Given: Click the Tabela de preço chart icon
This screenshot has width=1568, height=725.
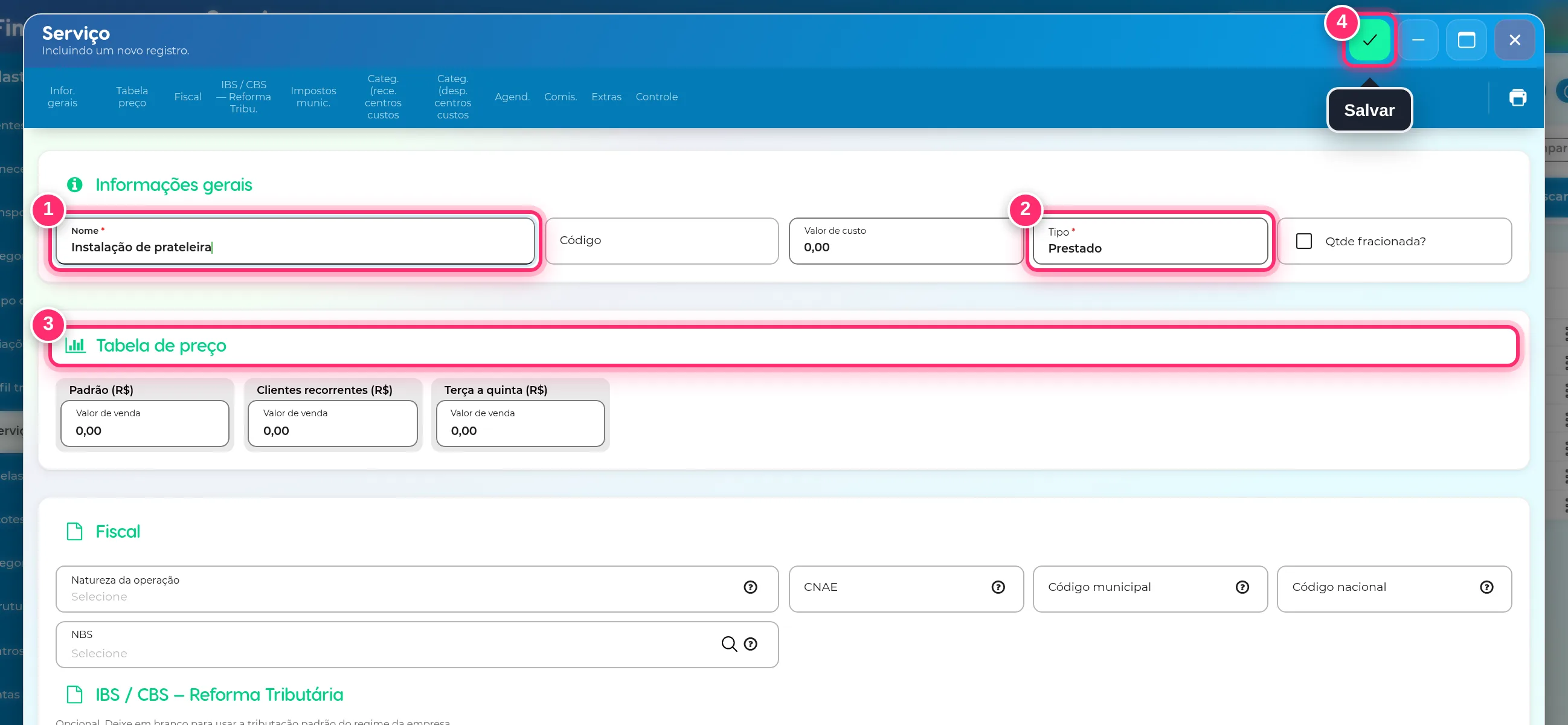Looking at the screenshot, I should 76,345.
